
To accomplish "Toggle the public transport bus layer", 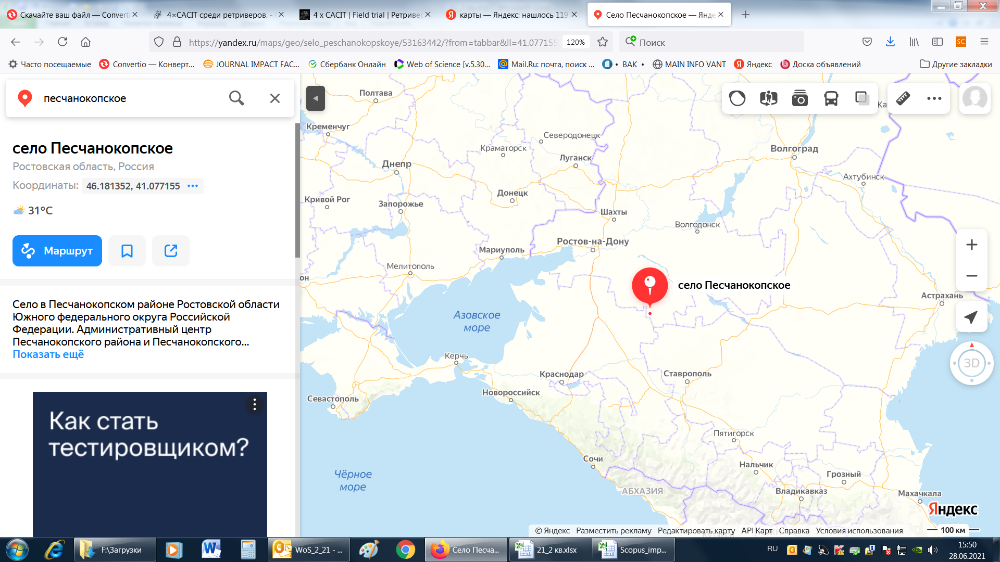I will pyautogui.click(x=831, y=98).
